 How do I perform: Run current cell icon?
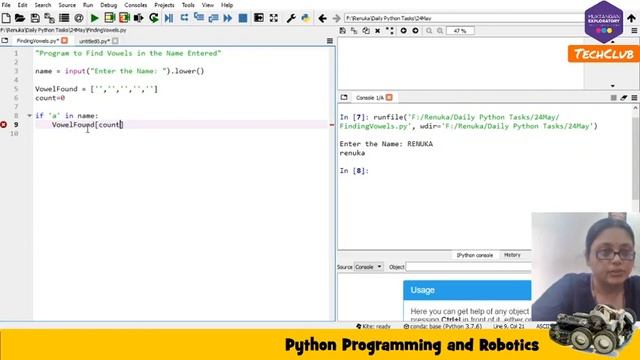click(x=109, y=18)
